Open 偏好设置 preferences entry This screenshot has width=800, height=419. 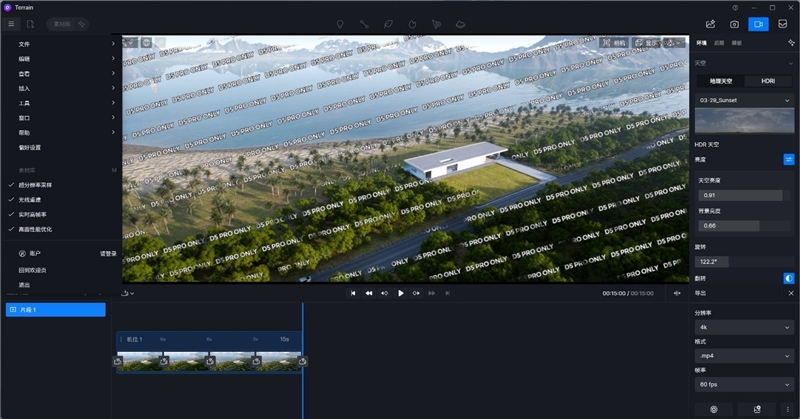(x=30, y=147)
